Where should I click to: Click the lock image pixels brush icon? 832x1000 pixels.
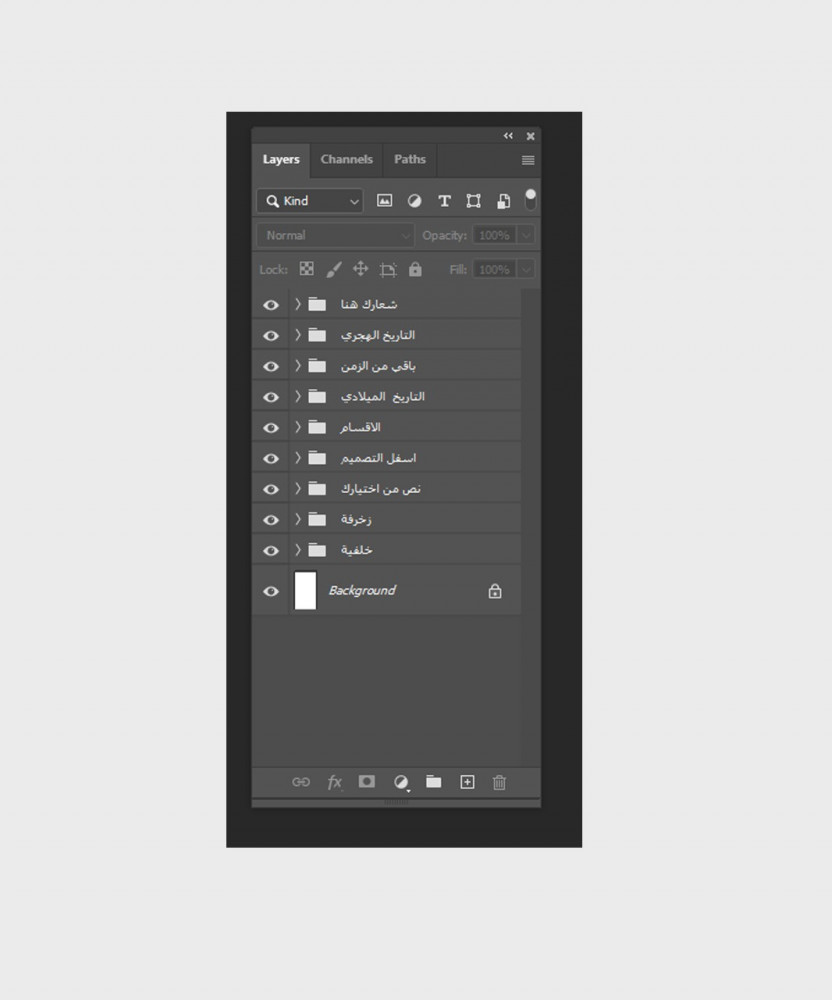(334, 269)
